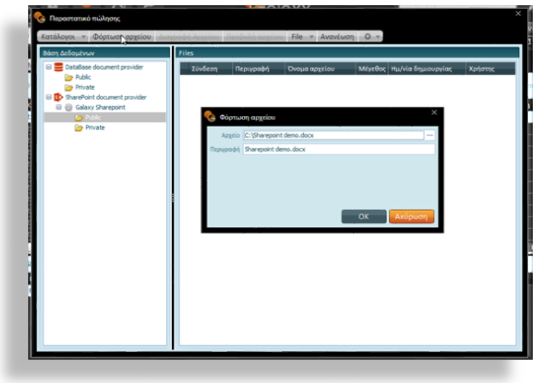Collapse the Galaxy Sharepoint node
The height and width of the screenshot is (383, 537).
point(59,107)
